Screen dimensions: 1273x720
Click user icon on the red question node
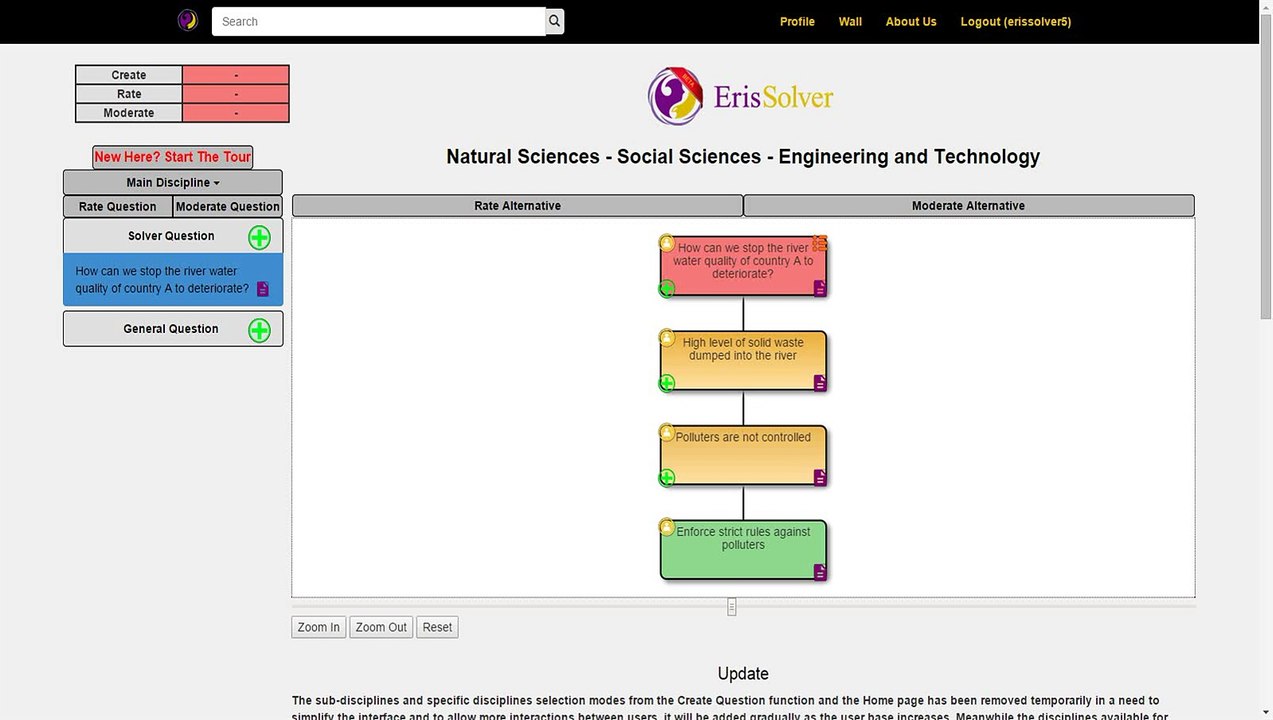[x=667, y=243]
